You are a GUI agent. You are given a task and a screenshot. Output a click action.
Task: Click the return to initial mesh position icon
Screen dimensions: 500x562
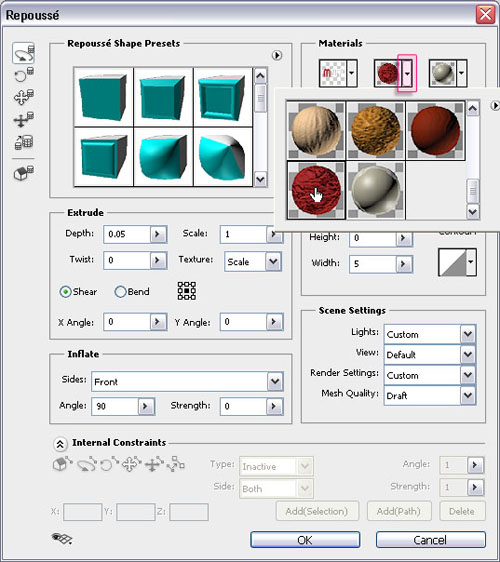(x=24, y=172)
